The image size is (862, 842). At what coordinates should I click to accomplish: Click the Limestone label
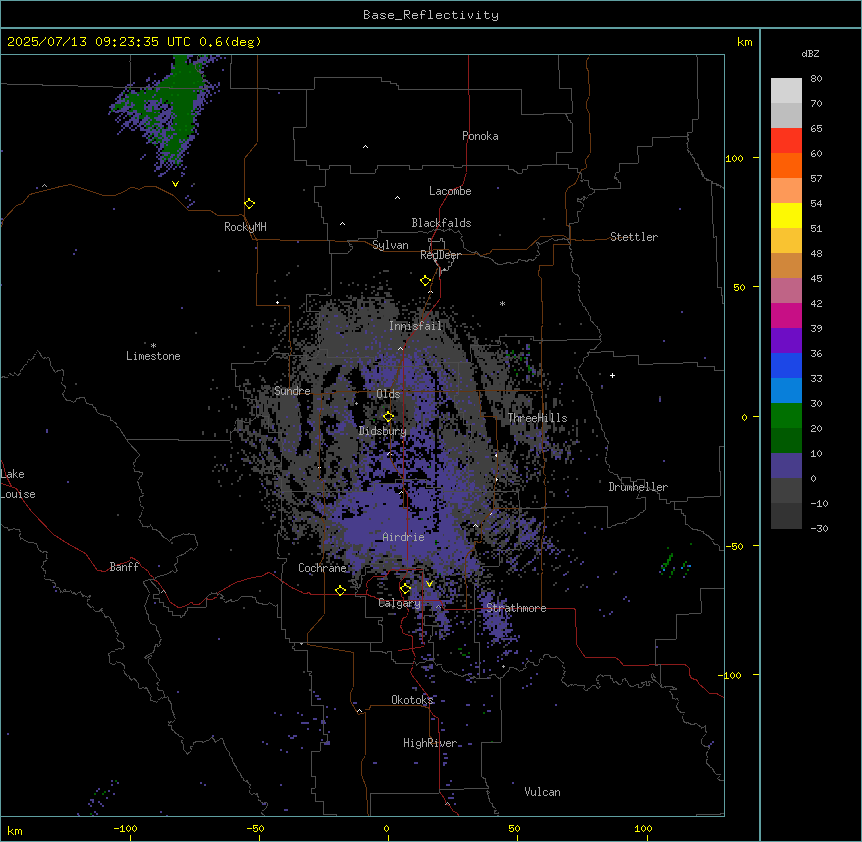pos(153,356)
